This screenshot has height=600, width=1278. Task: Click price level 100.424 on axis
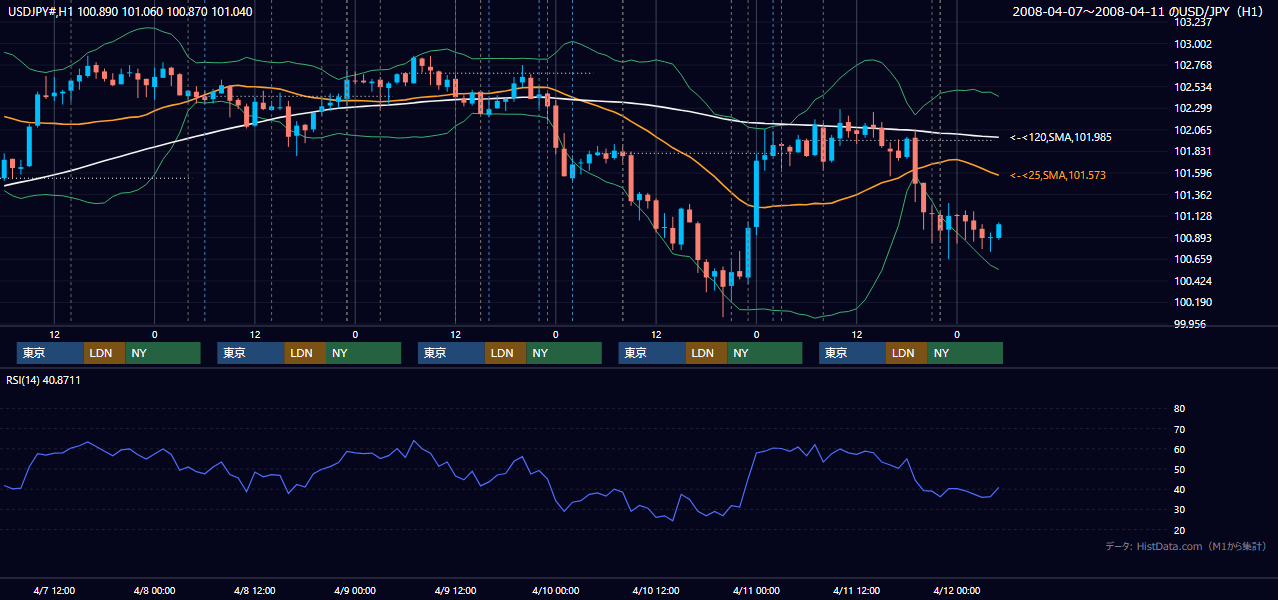1192,281
